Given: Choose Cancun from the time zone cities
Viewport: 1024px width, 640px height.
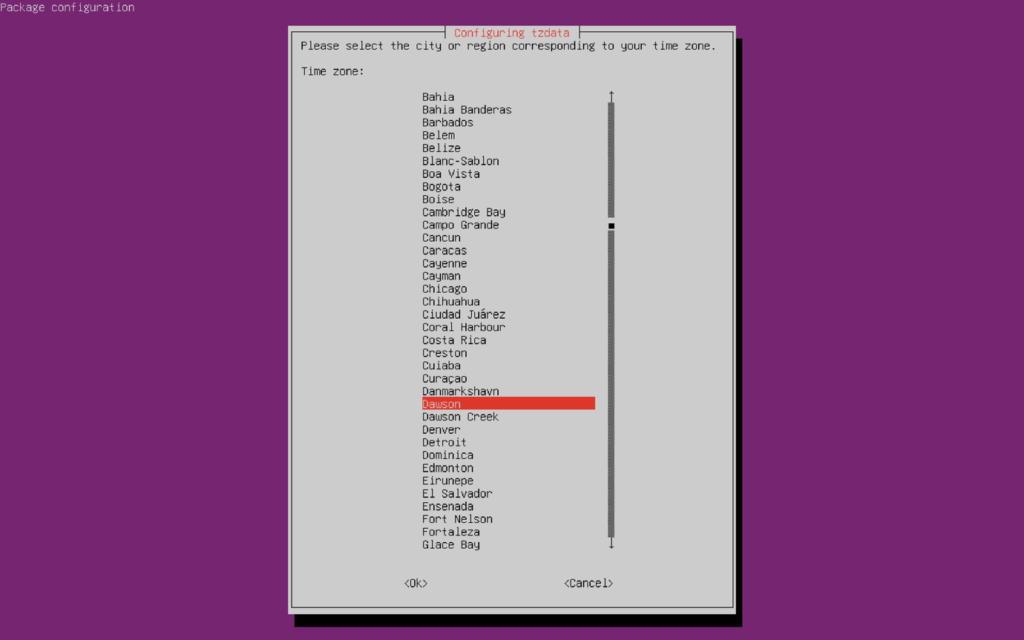Looking at the screenshot, I should (x=440, y=237).
